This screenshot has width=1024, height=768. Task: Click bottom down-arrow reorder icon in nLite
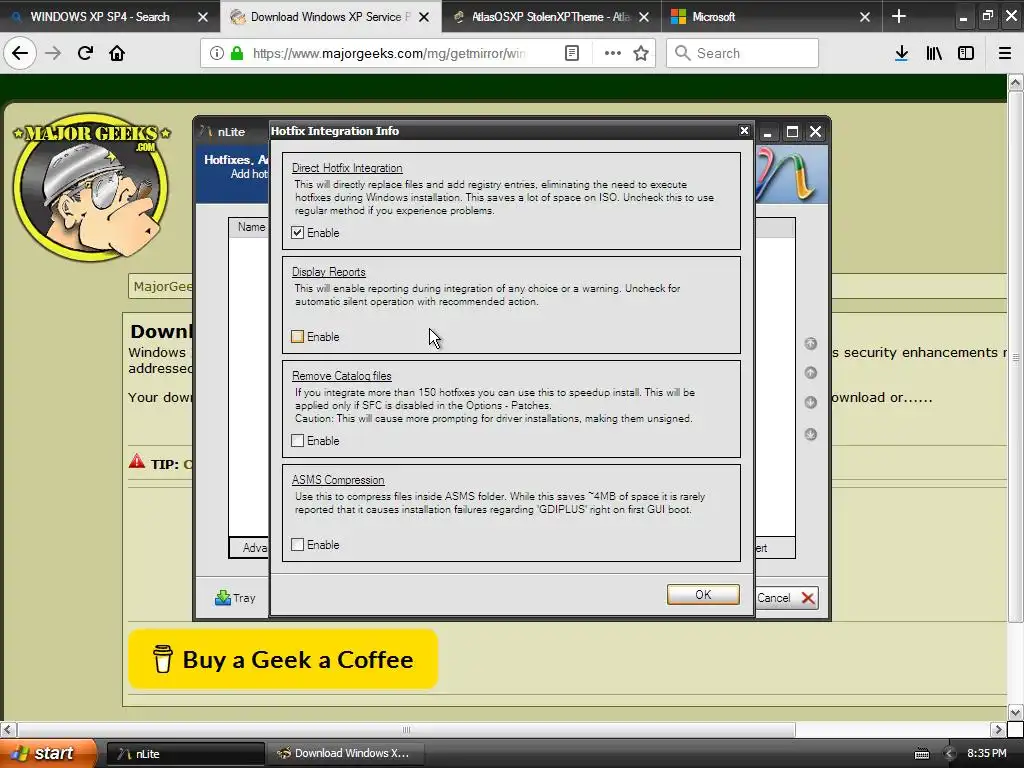810,434
